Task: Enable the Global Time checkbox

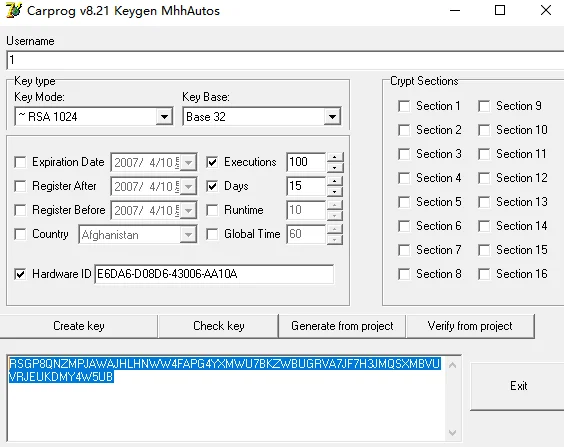Action: (212, 234)
